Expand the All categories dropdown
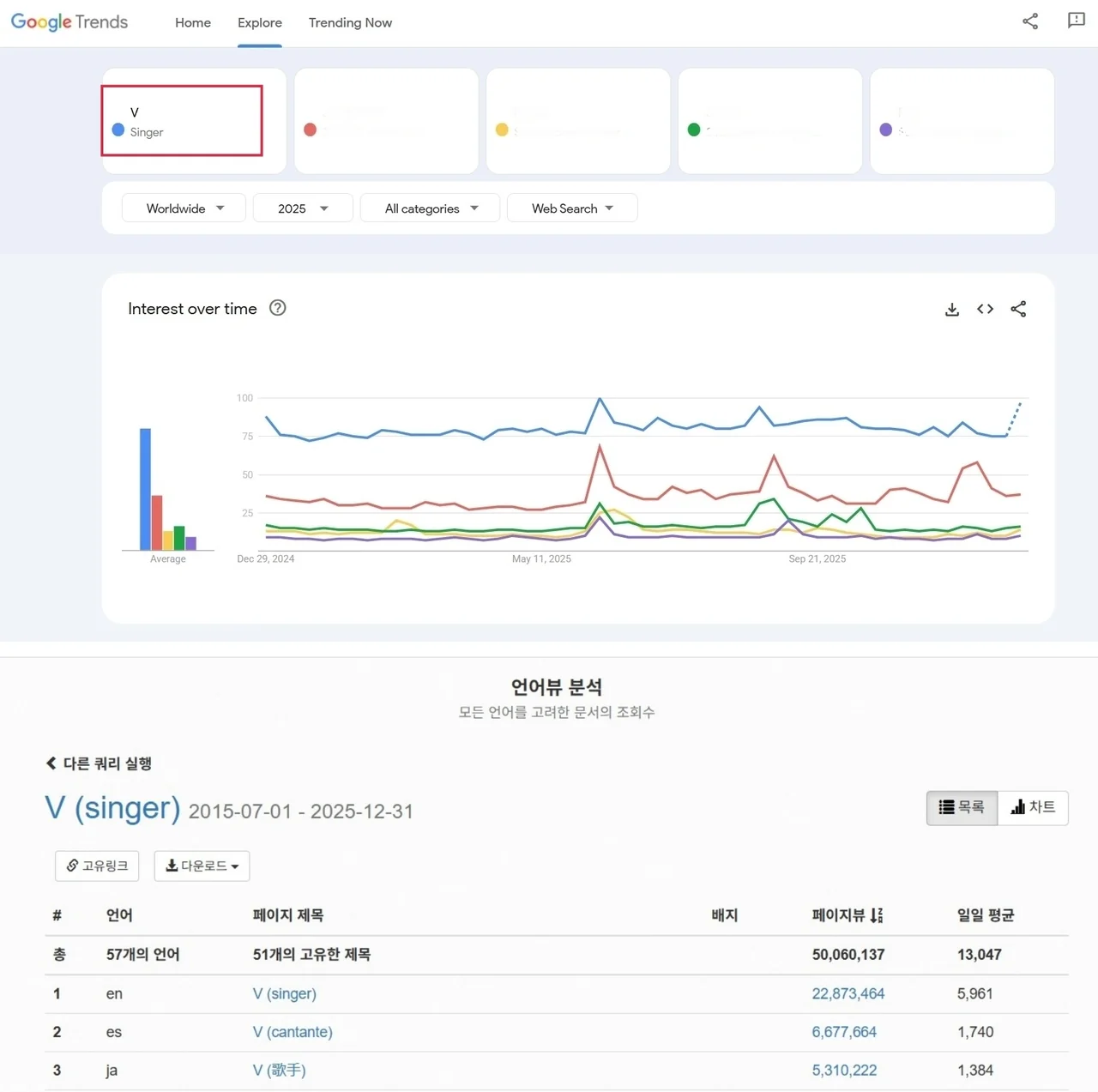Viewport: 1098px width, 1092px height. pos(431,208)
